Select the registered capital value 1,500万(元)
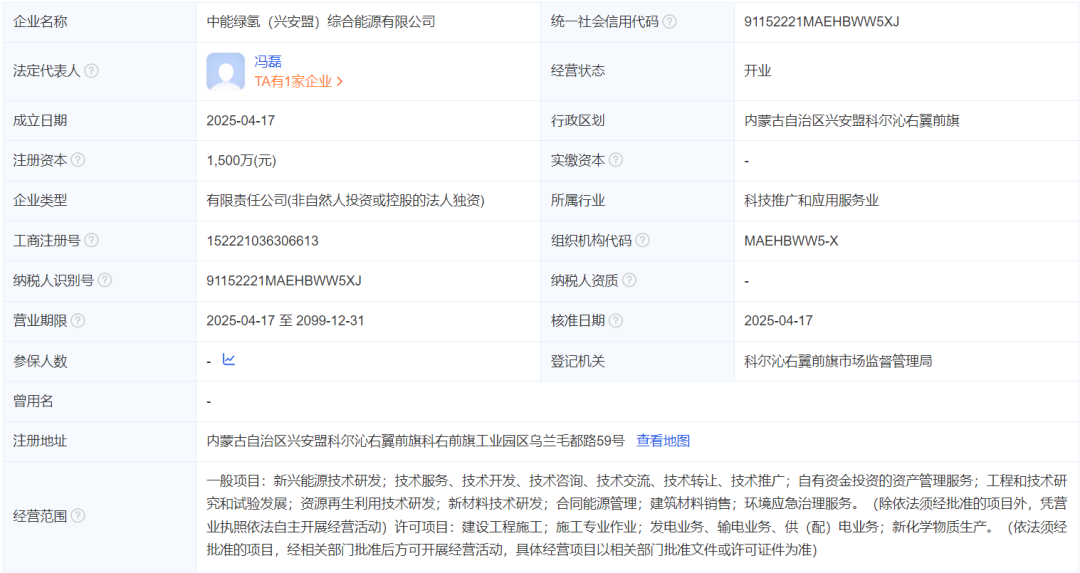The image size is (1080, 573). (241, 160)
